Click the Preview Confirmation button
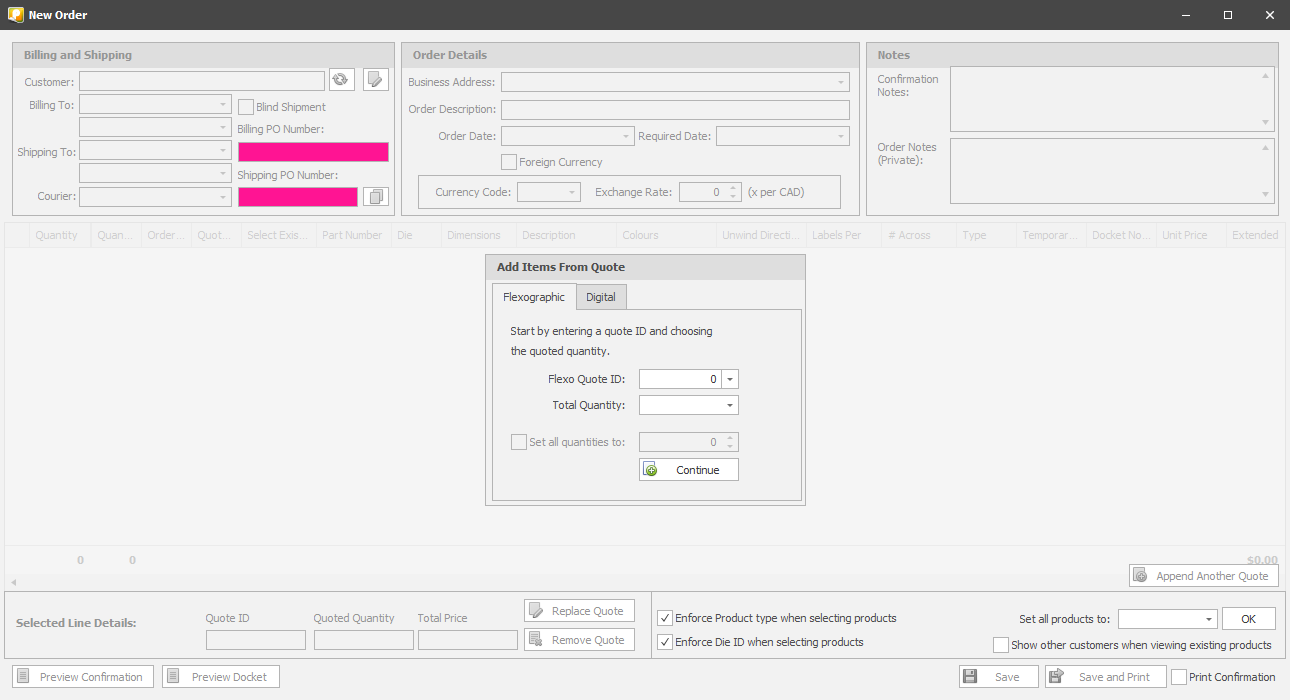The width and height of the screenshot is (1290, 700). pos(83,677)
